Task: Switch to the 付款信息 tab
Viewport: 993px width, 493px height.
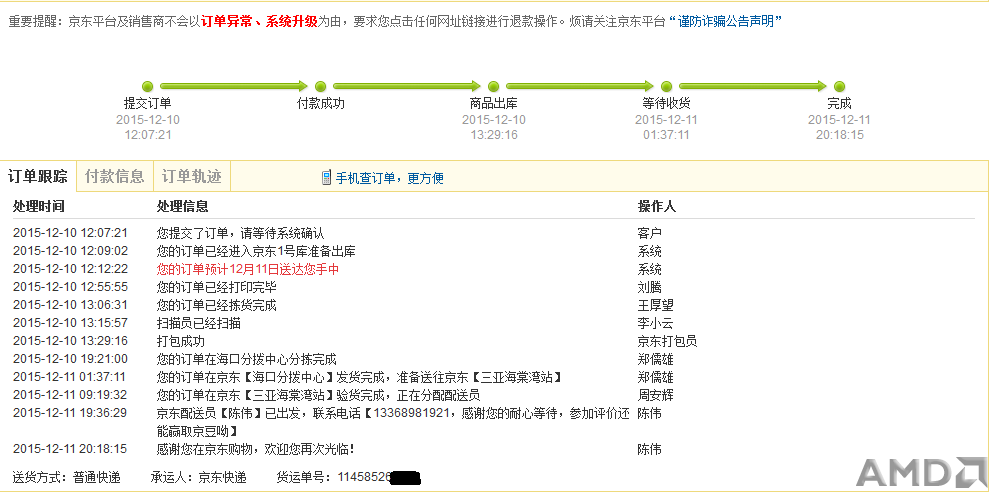Action: [x=115, y=176]
